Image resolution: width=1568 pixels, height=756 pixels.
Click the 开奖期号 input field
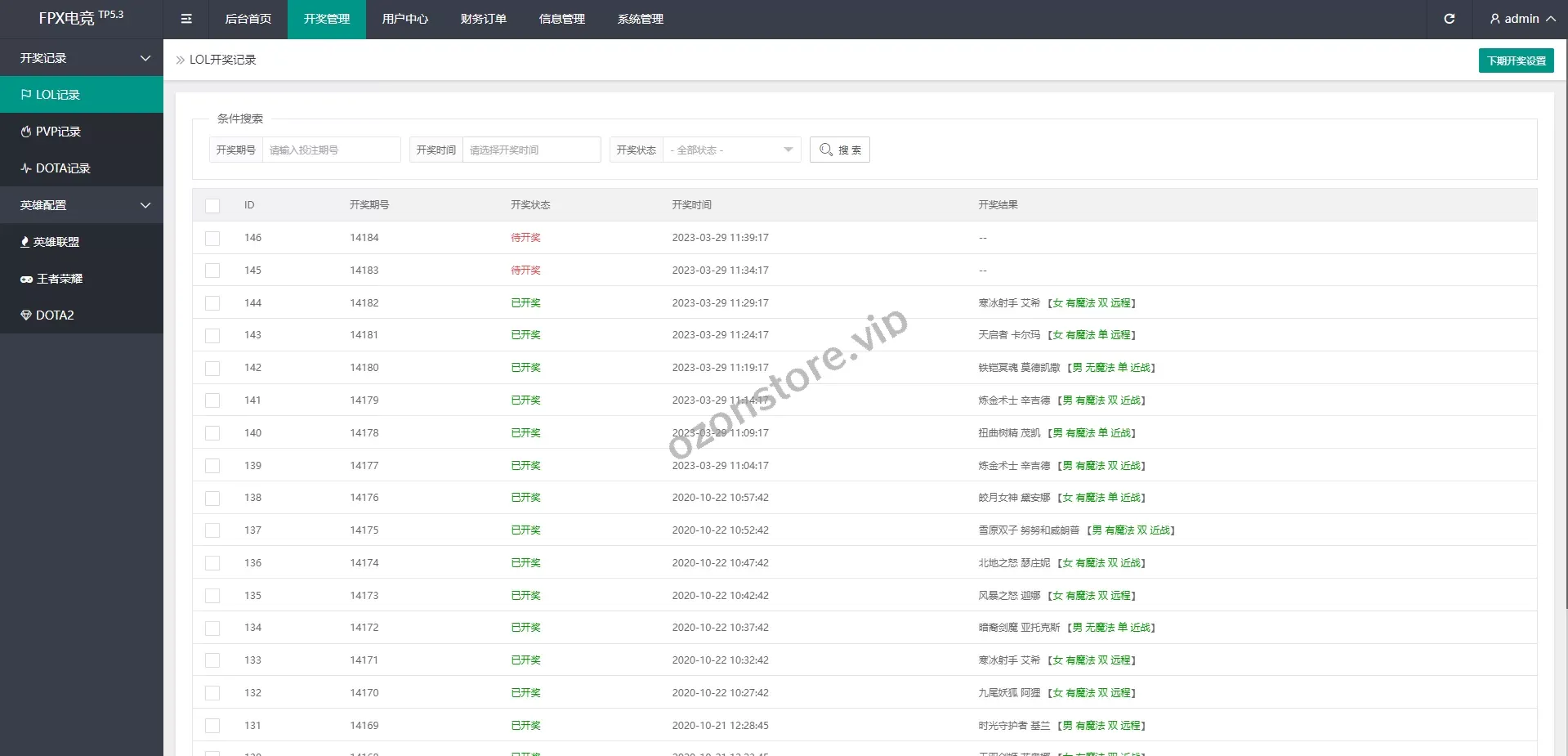(331, 150)
